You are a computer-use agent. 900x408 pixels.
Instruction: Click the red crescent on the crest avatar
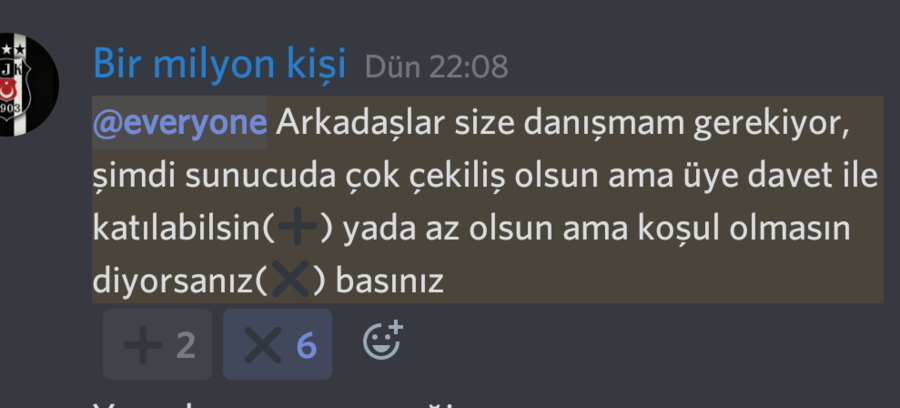(7, 90)
